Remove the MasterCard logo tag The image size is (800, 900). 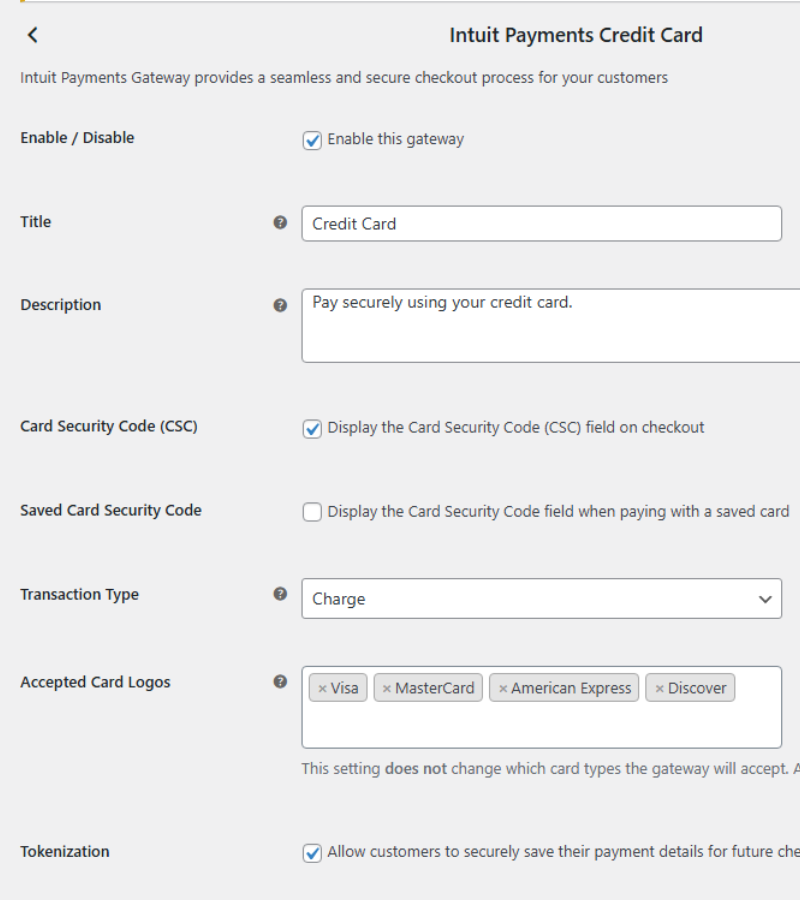(x=386, y=688)
